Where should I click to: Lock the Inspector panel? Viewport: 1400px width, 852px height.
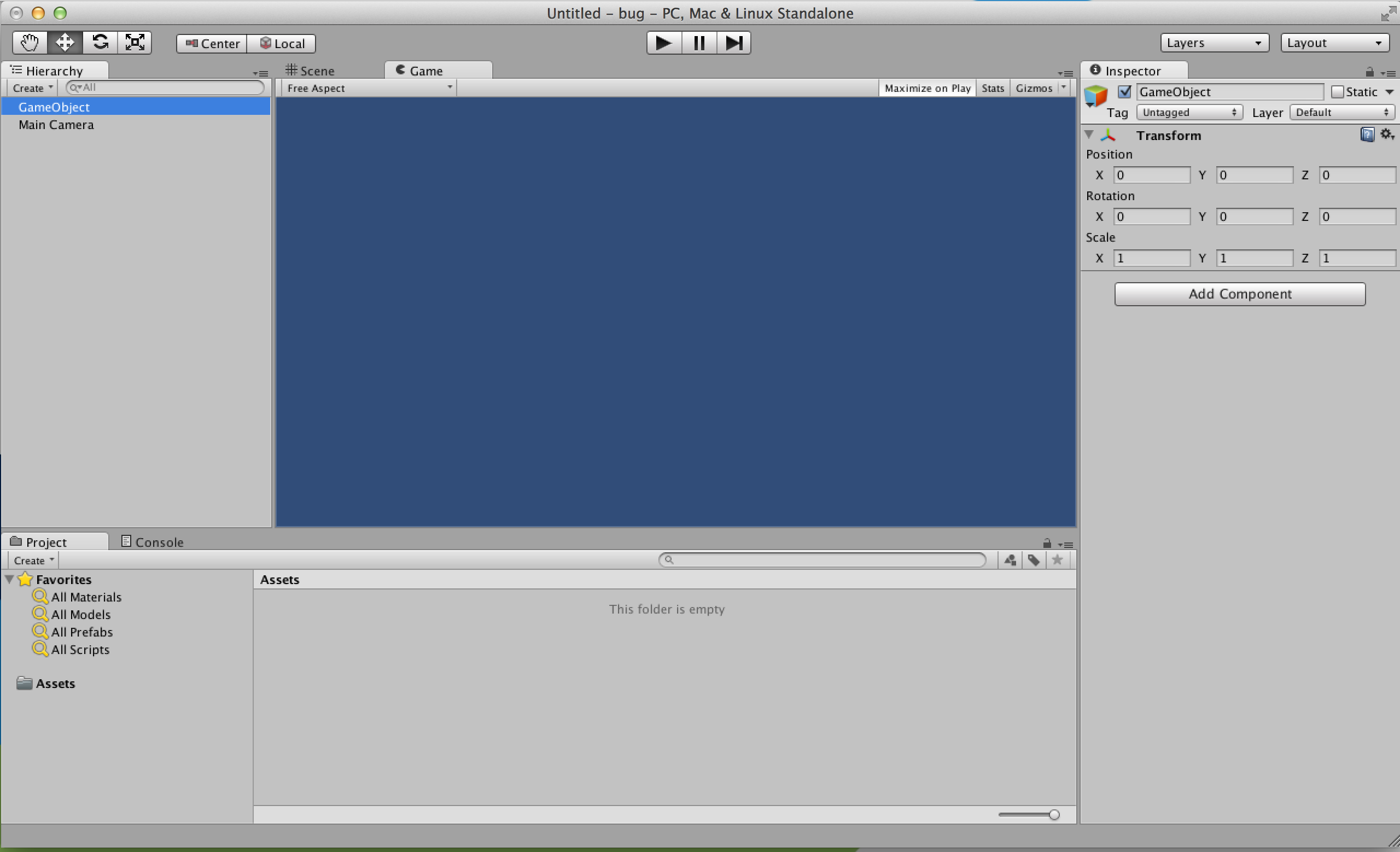[x=1369, y=72]
